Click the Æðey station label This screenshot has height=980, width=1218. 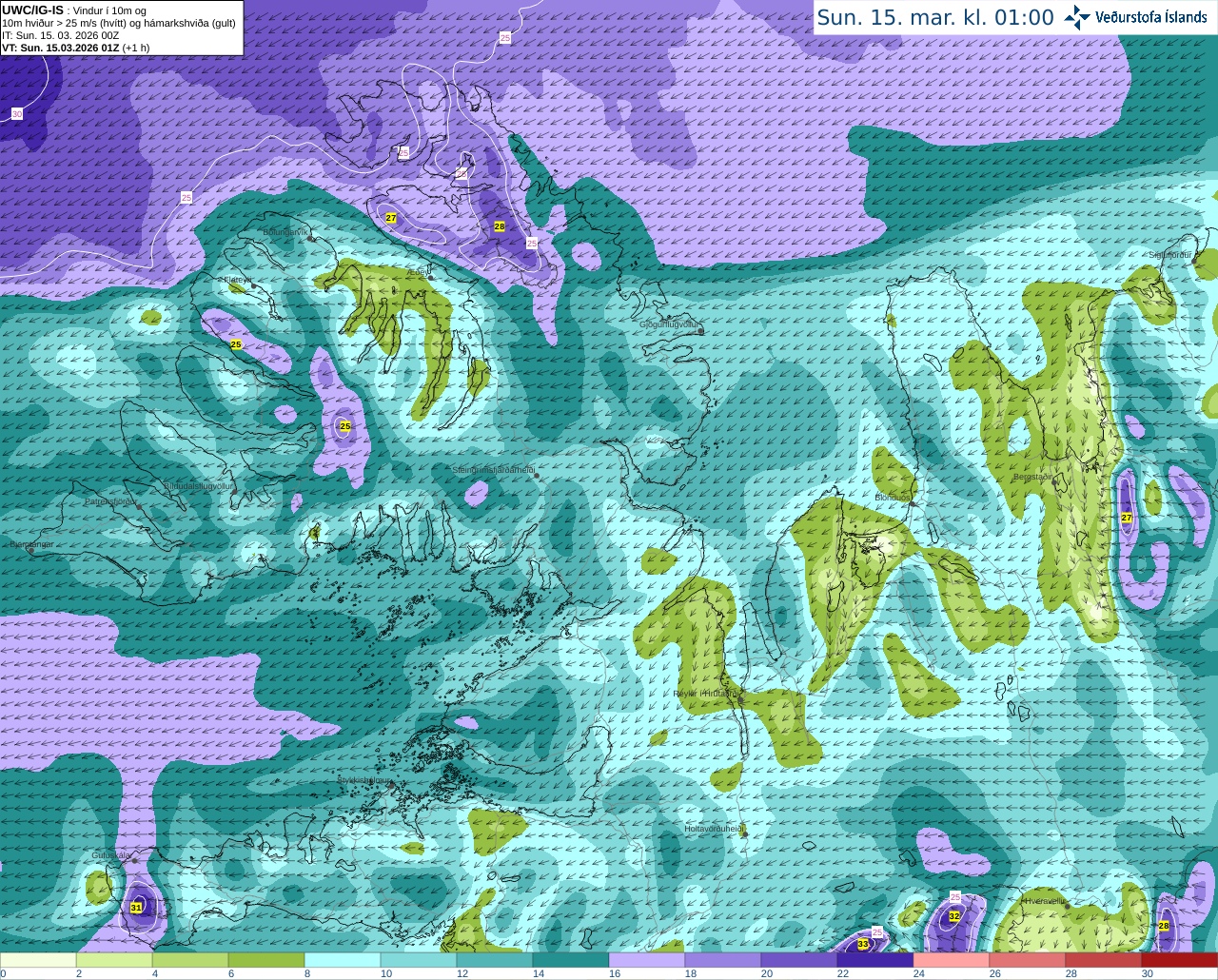(x=417, y=271)
